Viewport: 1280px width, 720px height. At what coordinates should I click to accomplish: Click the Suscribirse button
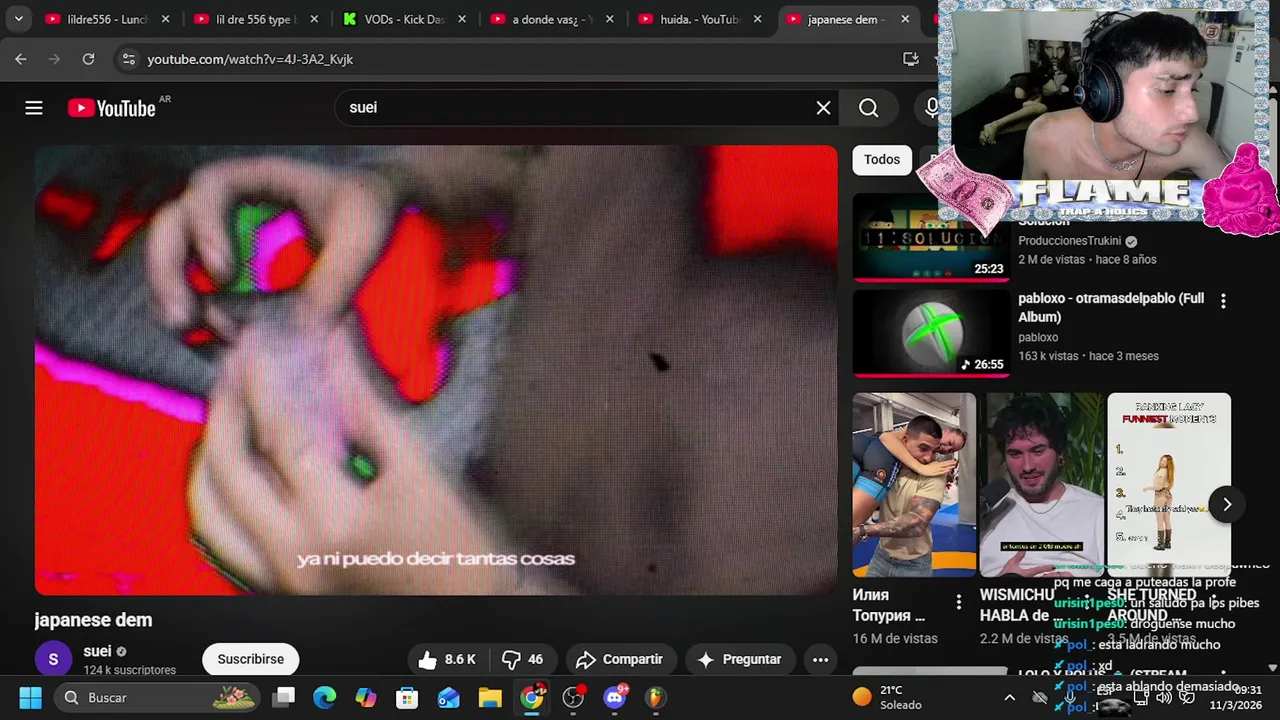tap(251, 659)
